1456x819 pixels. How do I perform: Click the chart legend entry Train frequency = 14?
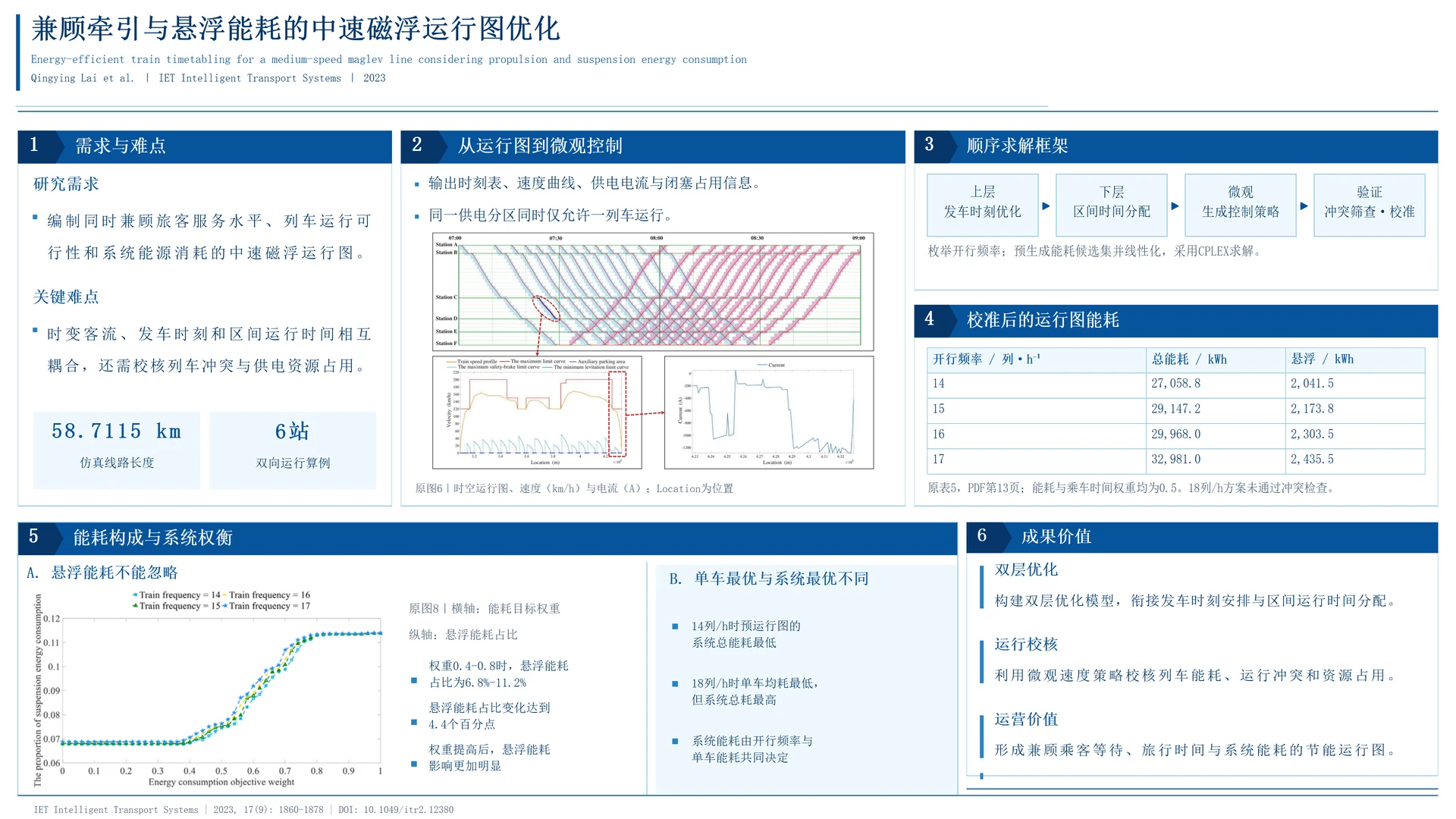(x=177, y=595)
